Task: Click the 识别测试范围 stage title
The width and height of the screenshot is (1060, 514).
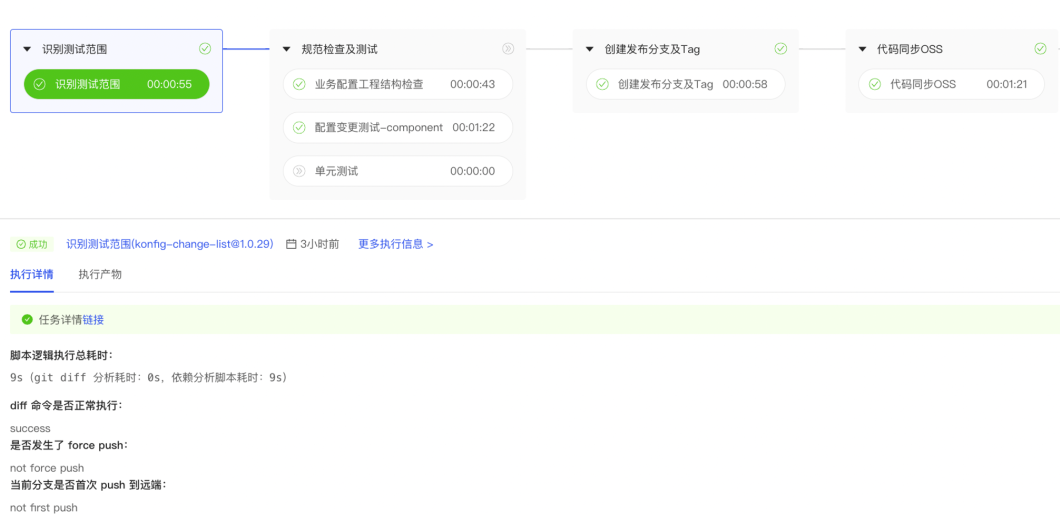Action: [74, 49]
